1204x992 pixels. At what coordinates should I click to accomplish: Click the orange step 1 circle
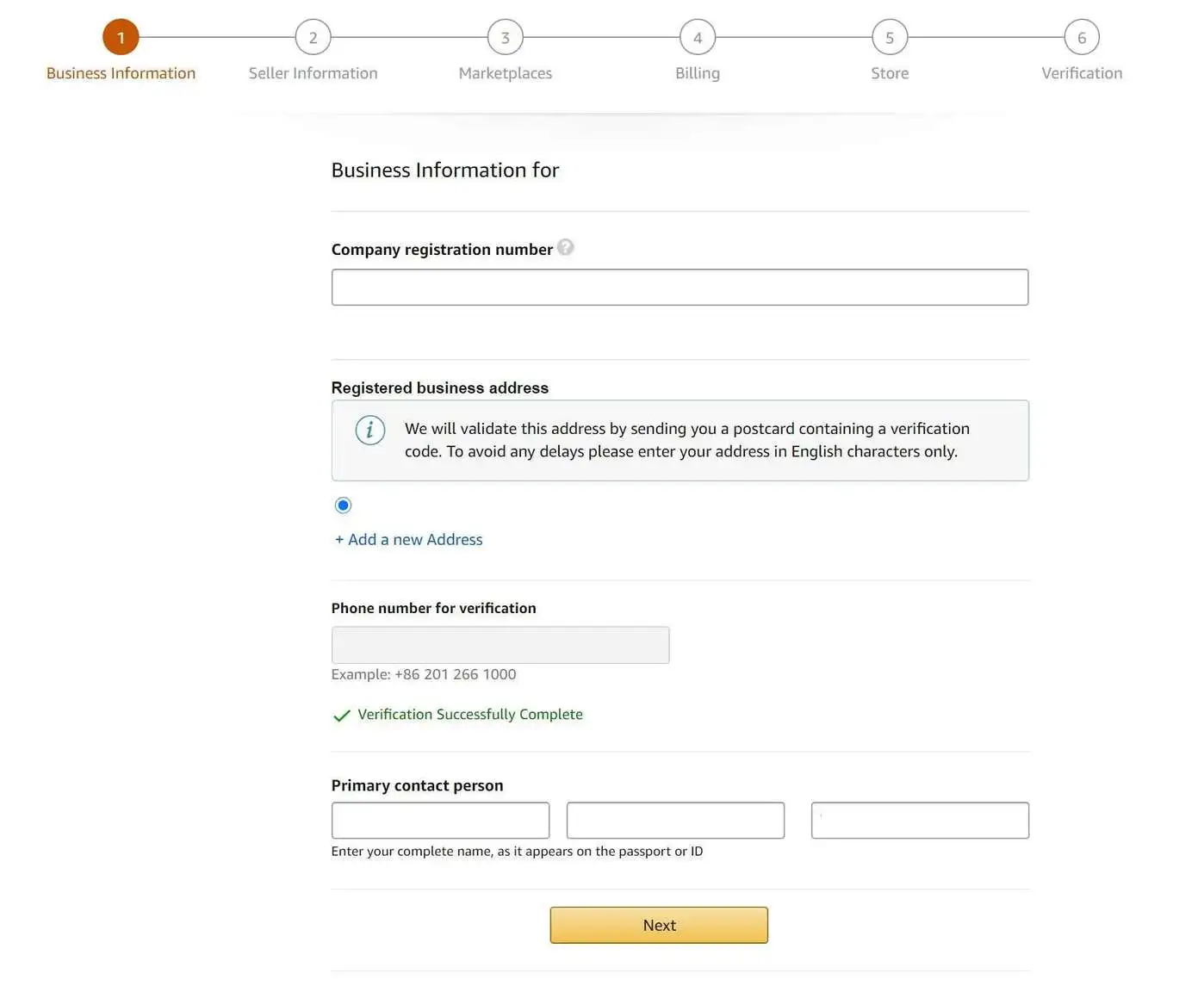[x=121, y=37]
